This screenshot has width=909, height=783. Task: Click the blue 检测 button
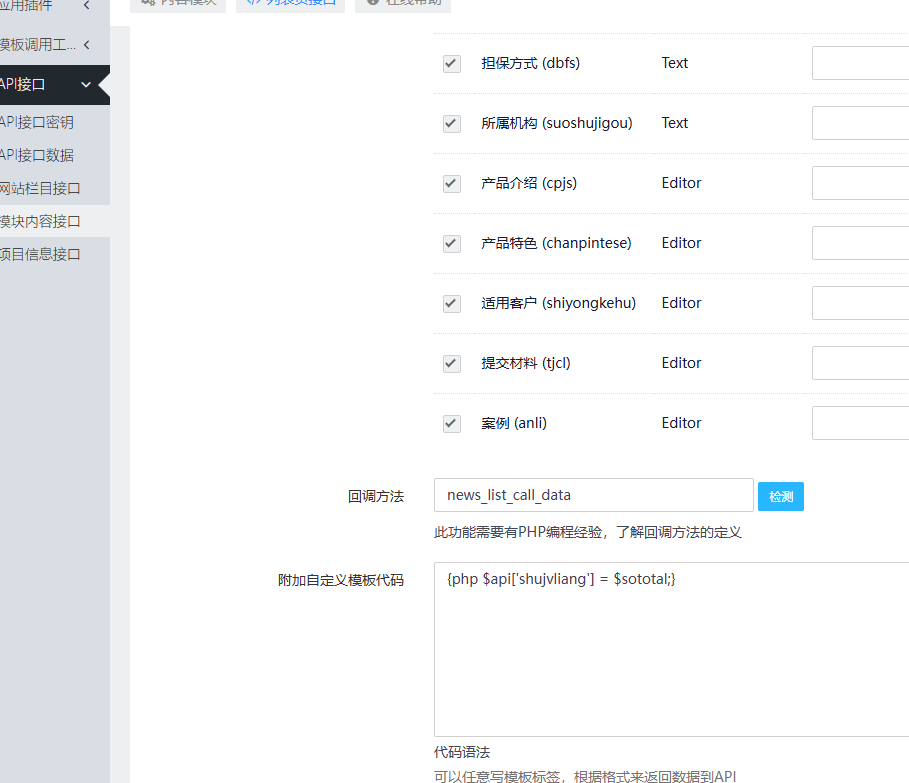coord(780,496)
